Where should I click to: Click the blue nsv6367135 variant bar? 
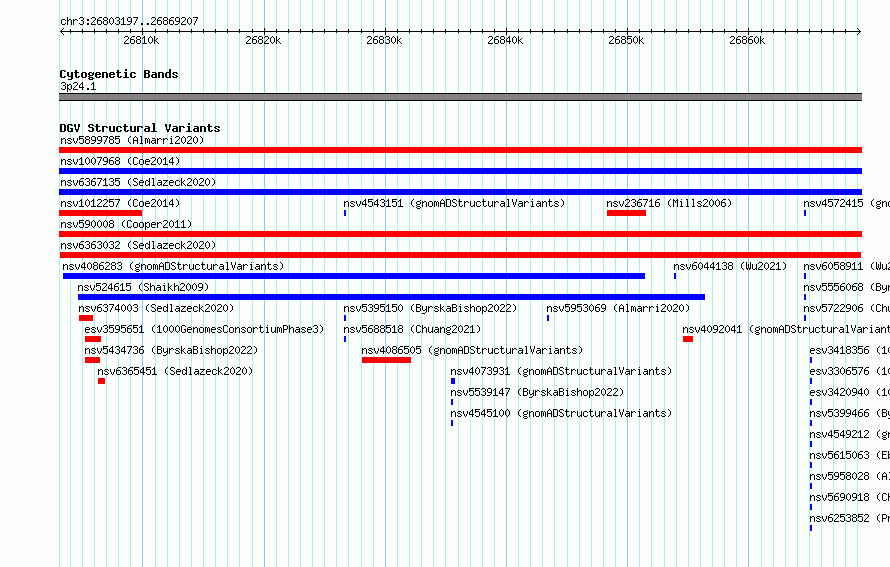click(460, 192)
